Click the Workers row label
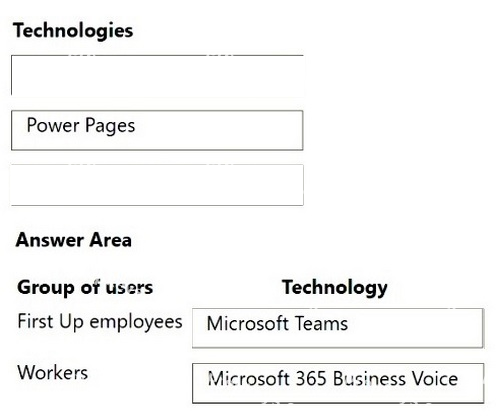Screen dimensions: 500x419 point(53,372)
